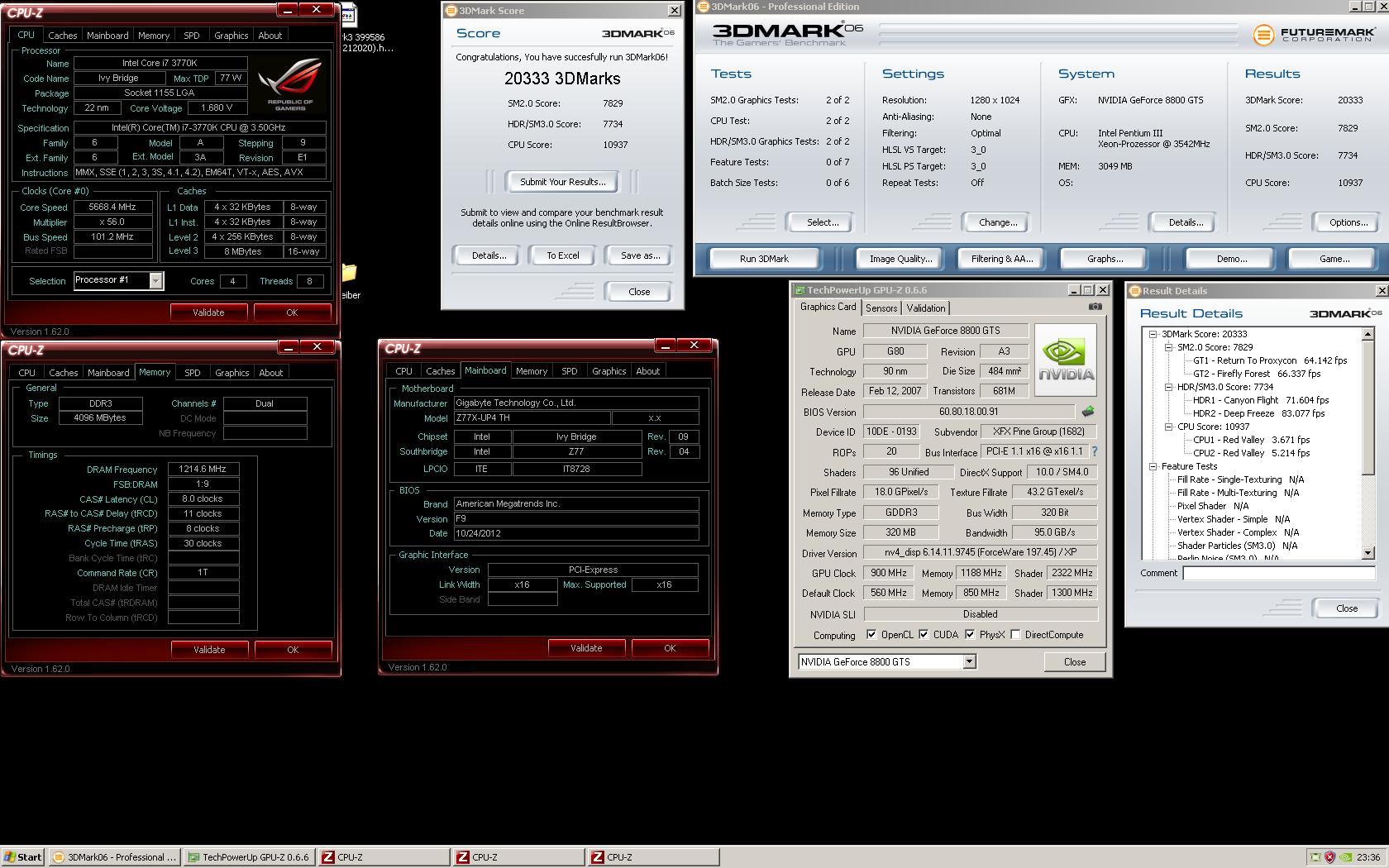Click the Result Details scrollbar down arrow
Viewport: 1389px width, 868px height.
[x=1368, y=553]
